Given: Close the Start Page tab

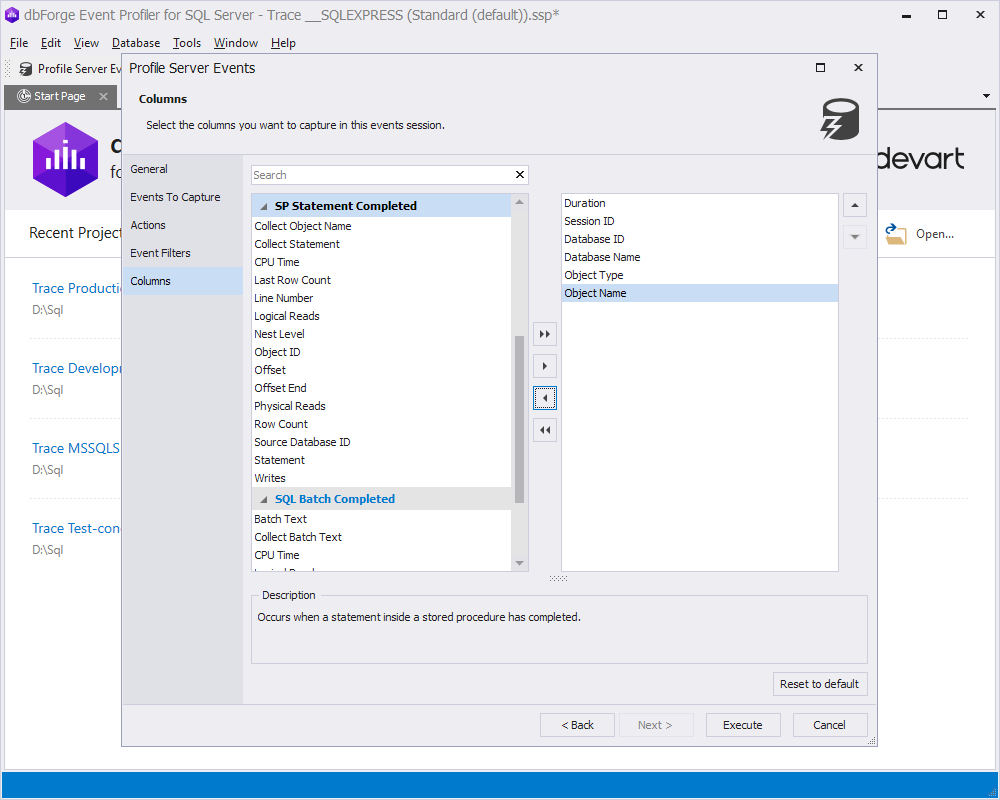Looking at the screenshot, I should (x=103, y=96).
